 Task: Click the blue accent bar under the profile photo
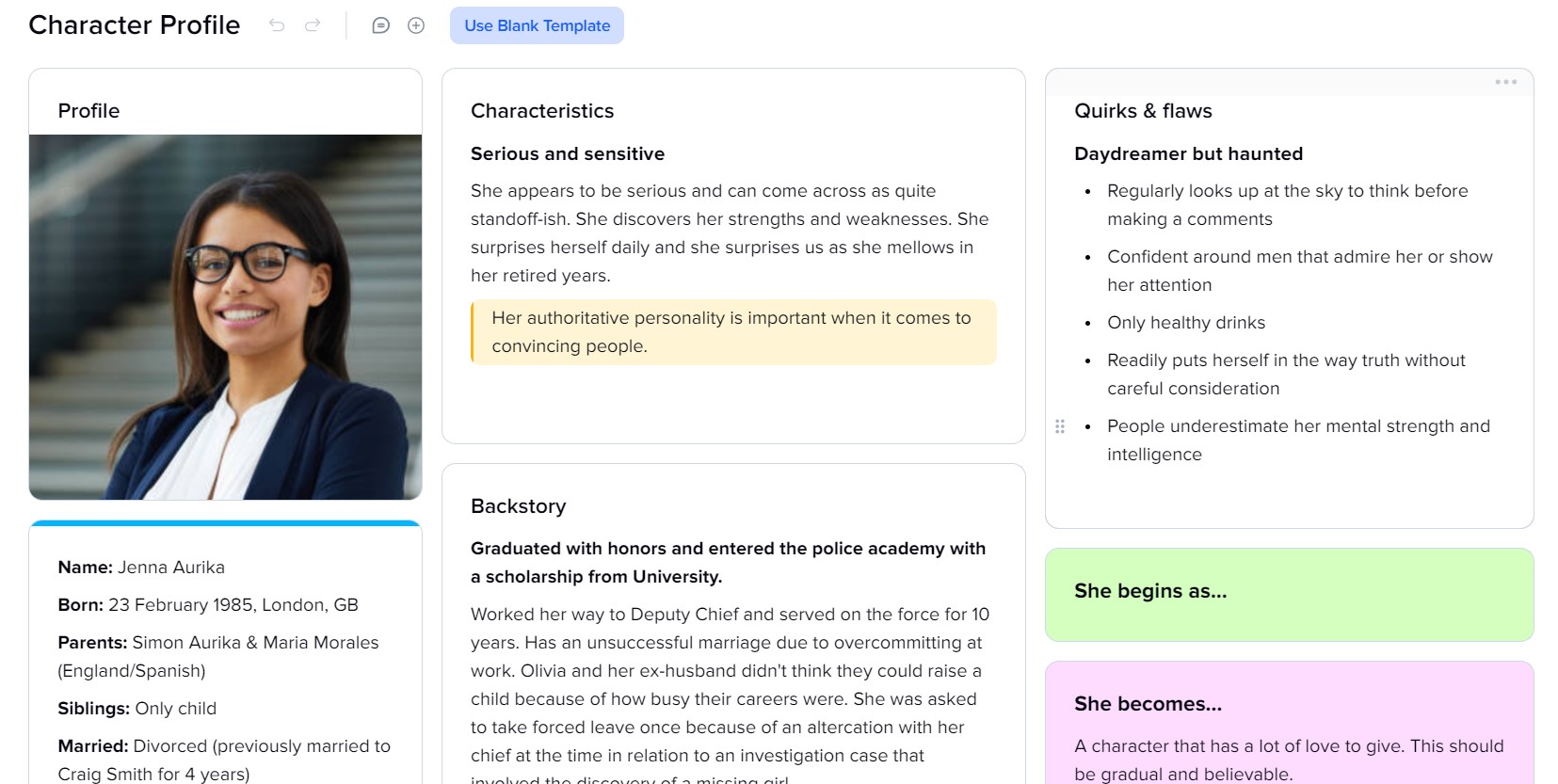click(226, 520)
